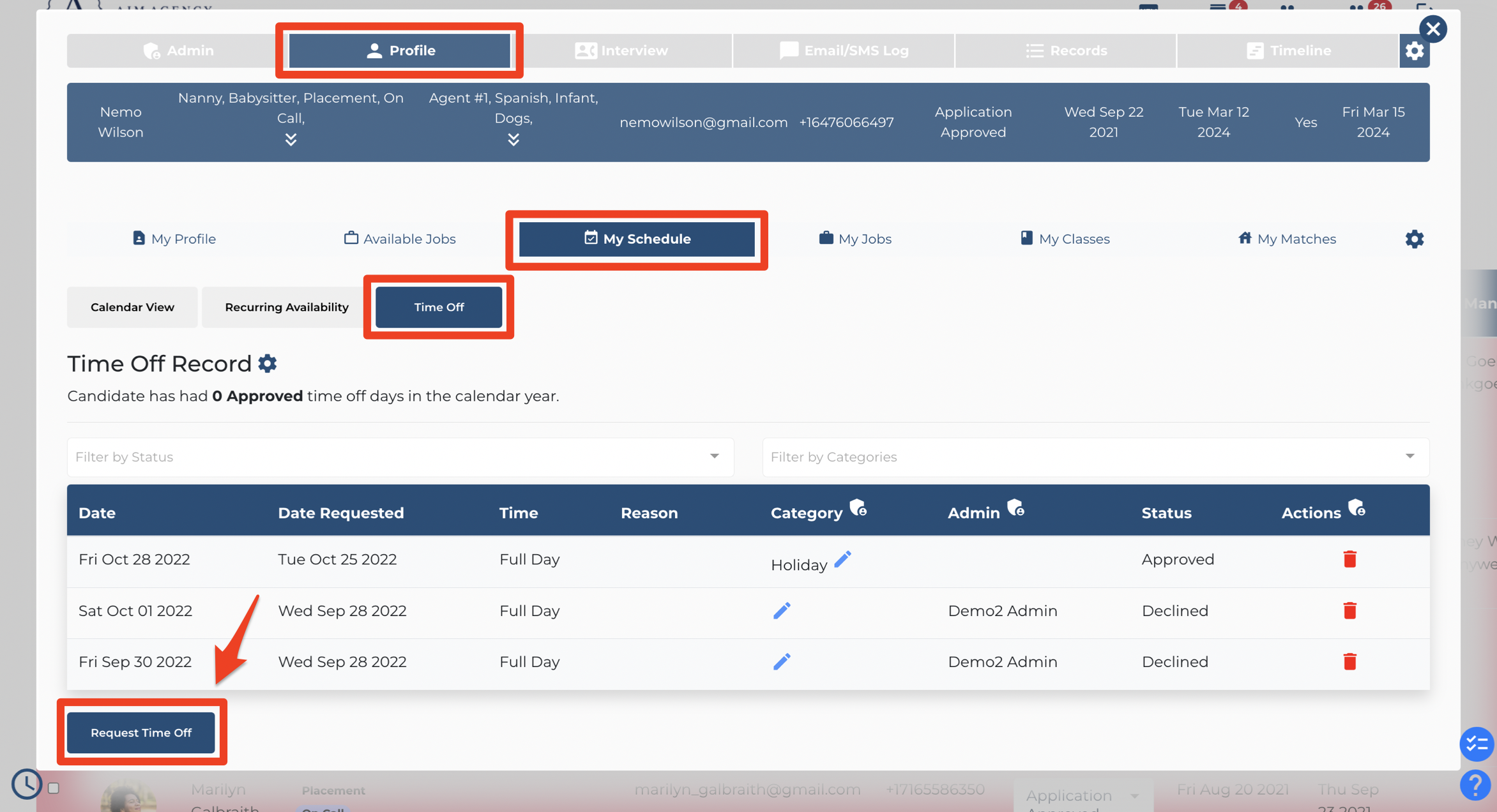Click gear icon beside My Matches
This screenshot has height=812, width=1497.
[x=1414, y=239]
